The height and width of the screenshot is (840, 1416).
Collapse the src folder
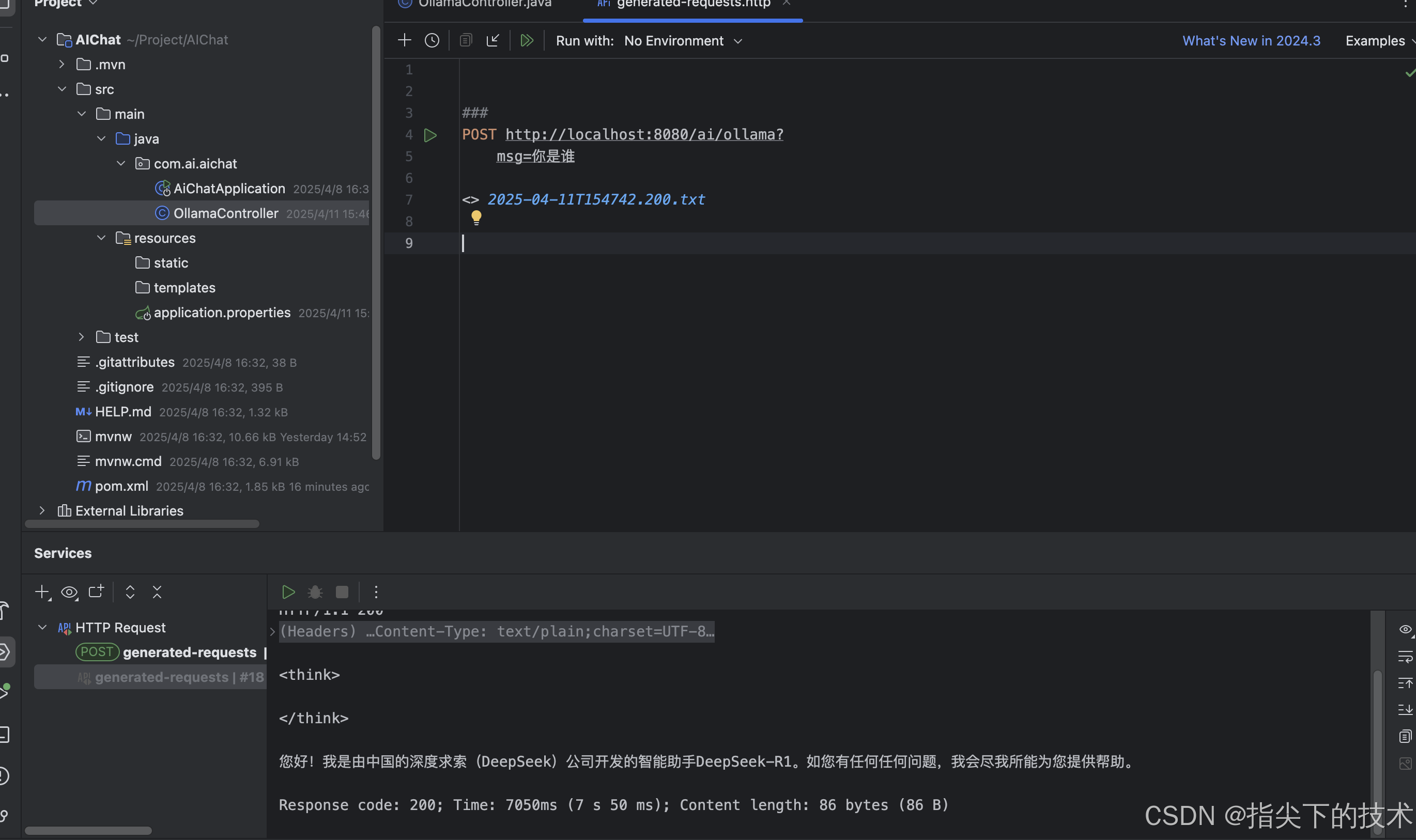(61, 89)
